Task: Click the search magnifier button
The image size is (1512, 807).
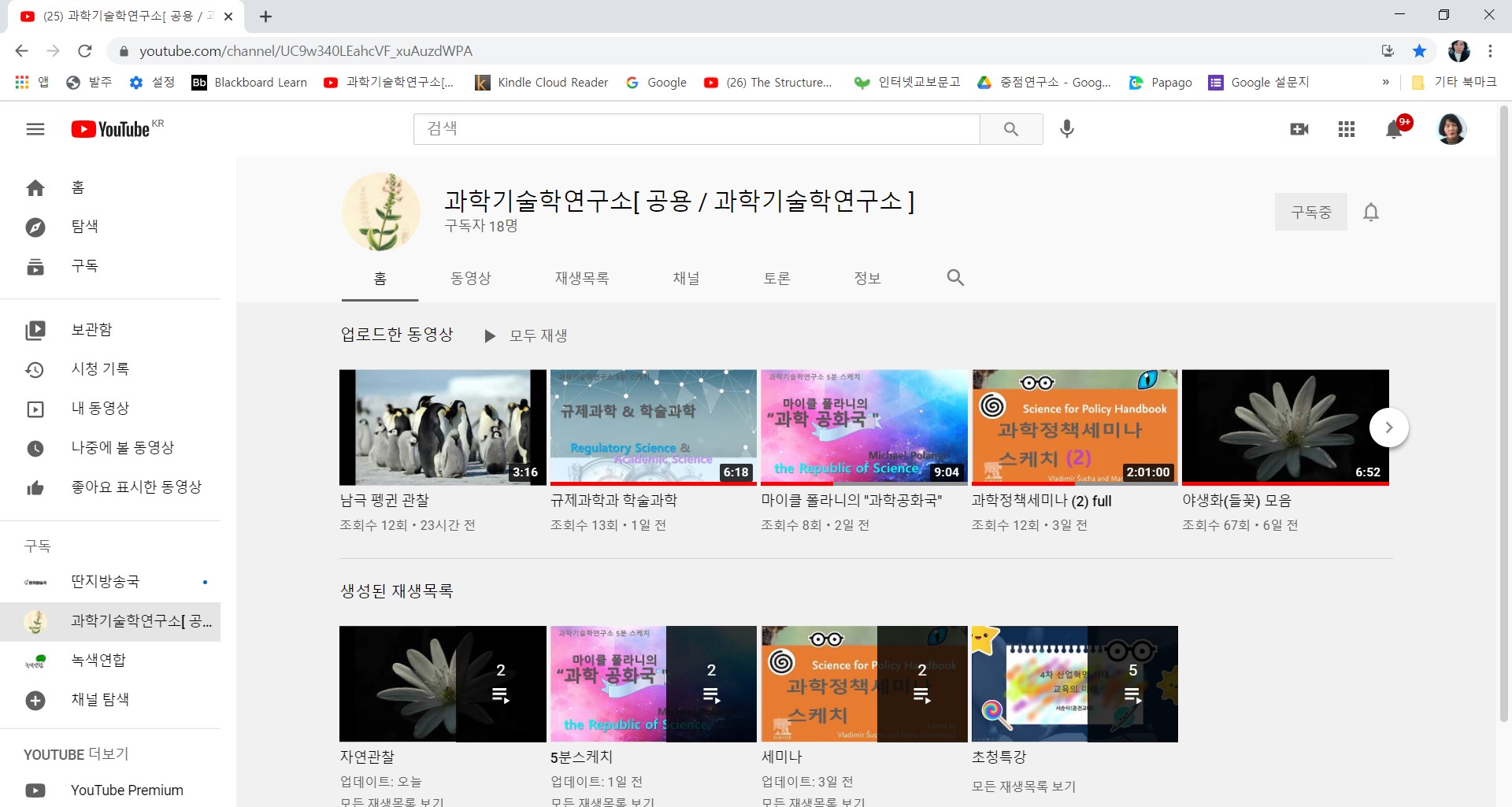Action: [1011, 129]
